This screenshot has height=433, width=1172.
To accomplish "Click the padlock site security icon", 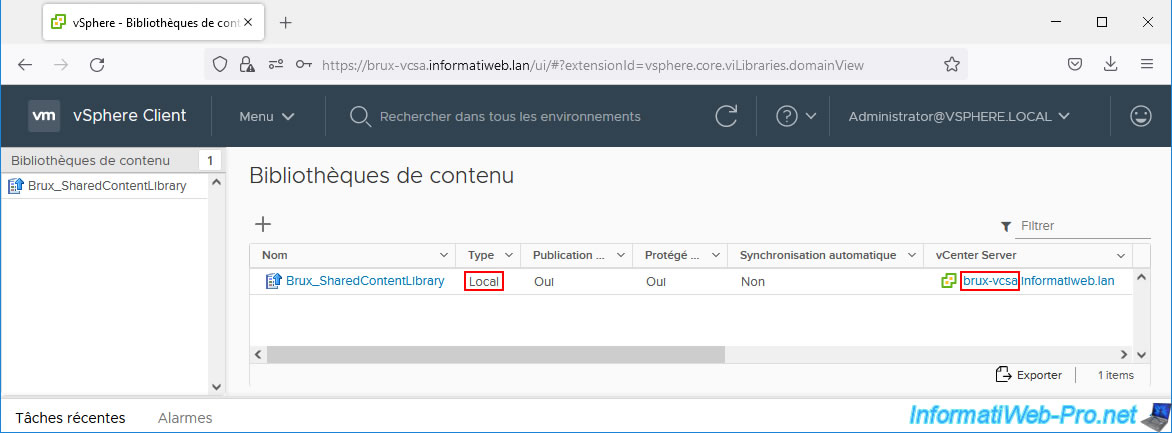I will click(247, 65).
